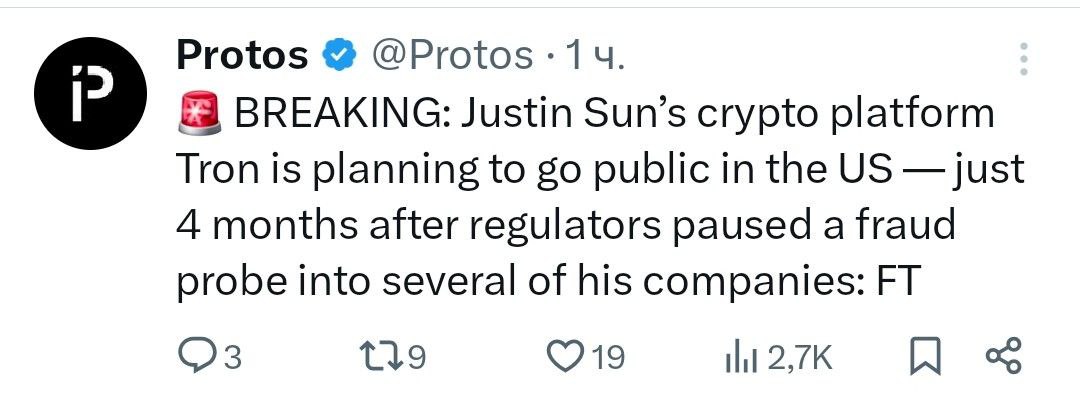The height and width of the screenshot is (402, 1080).
Task: Open the share icon
Action: [x=1005, y=357]
